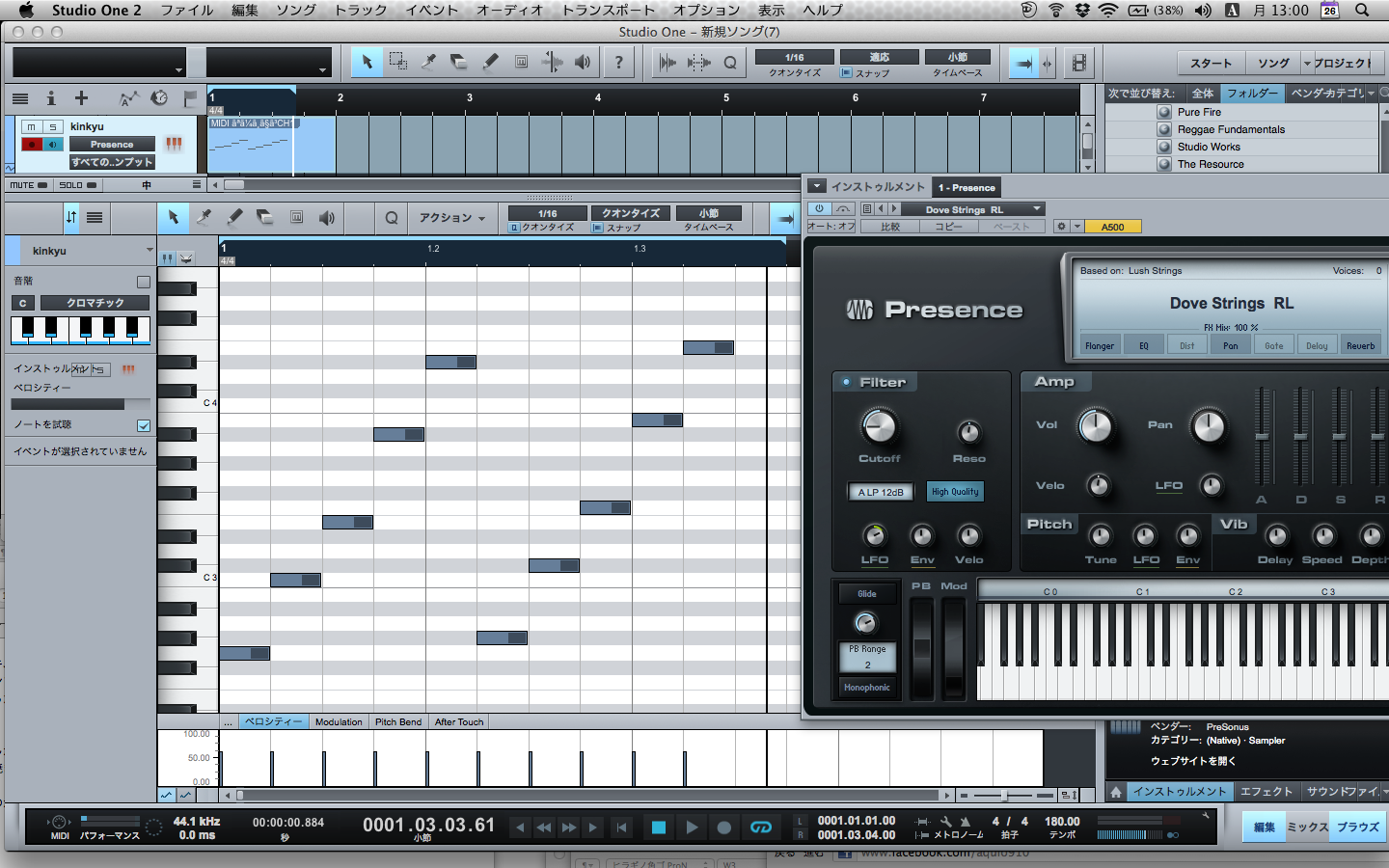Select the Range tool in main toolbar
The image size is (1389, 868).
[x=397, y=63]
